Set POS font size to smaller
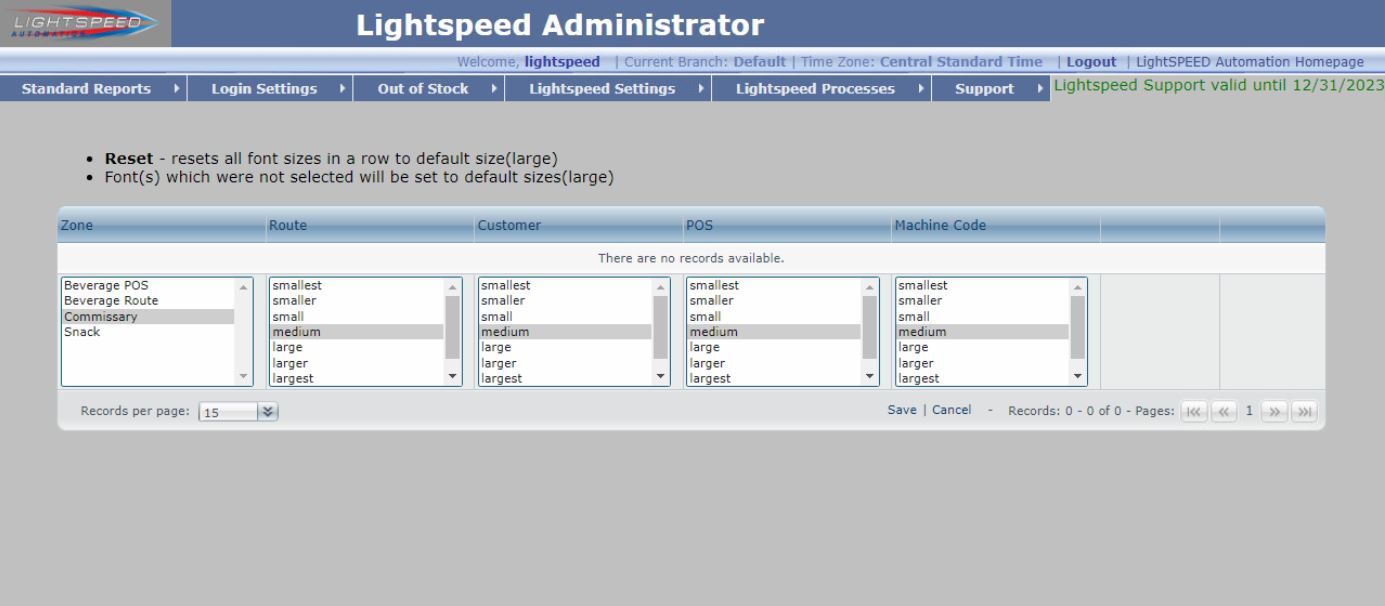 pos(775,301)
